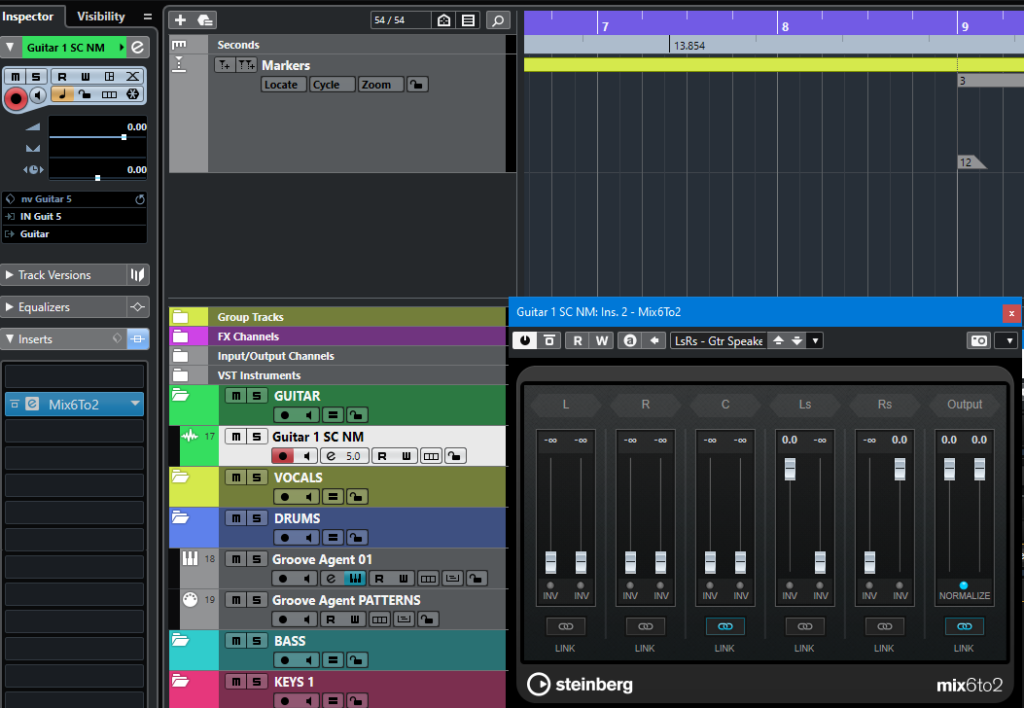Click the A/B comparison icon in plugin
Screen dimensions: 1024x708
(x=630, y=340)
